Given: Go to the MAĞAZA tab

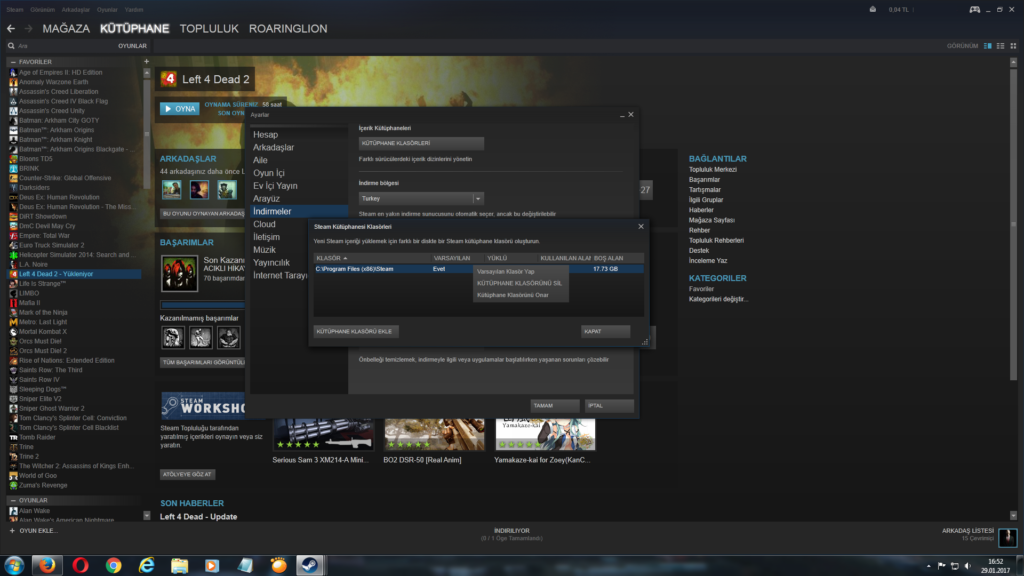Looking at the screenshot, I should (x=66, y=29).
